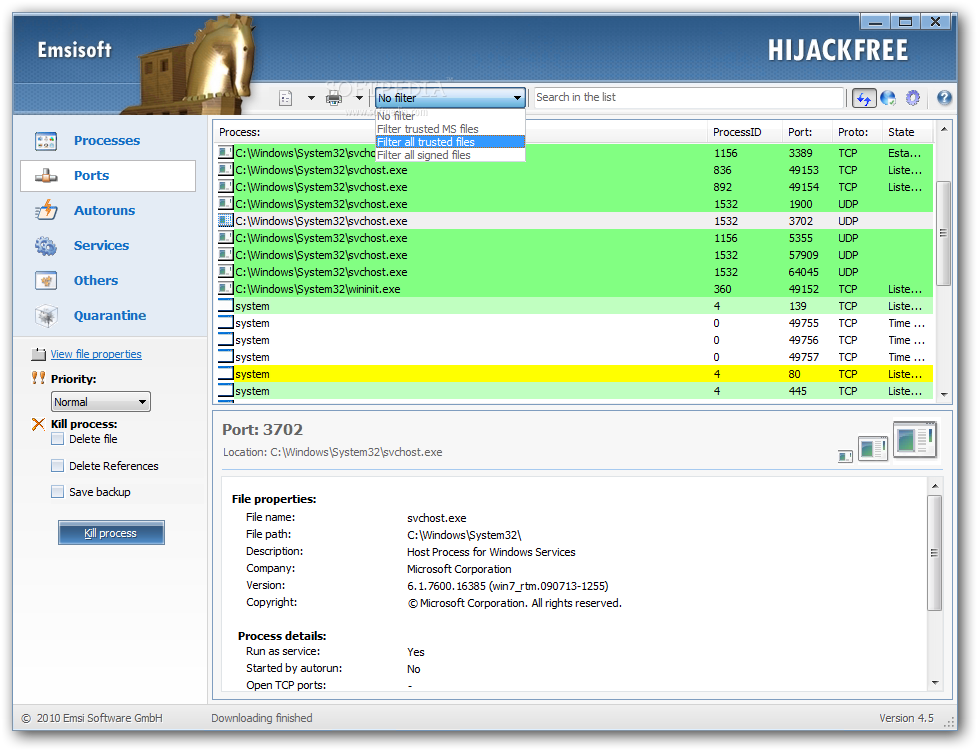This screenshot has height=751, width=978.
Task: Open the Processes section icon
Action: (46, 141)
